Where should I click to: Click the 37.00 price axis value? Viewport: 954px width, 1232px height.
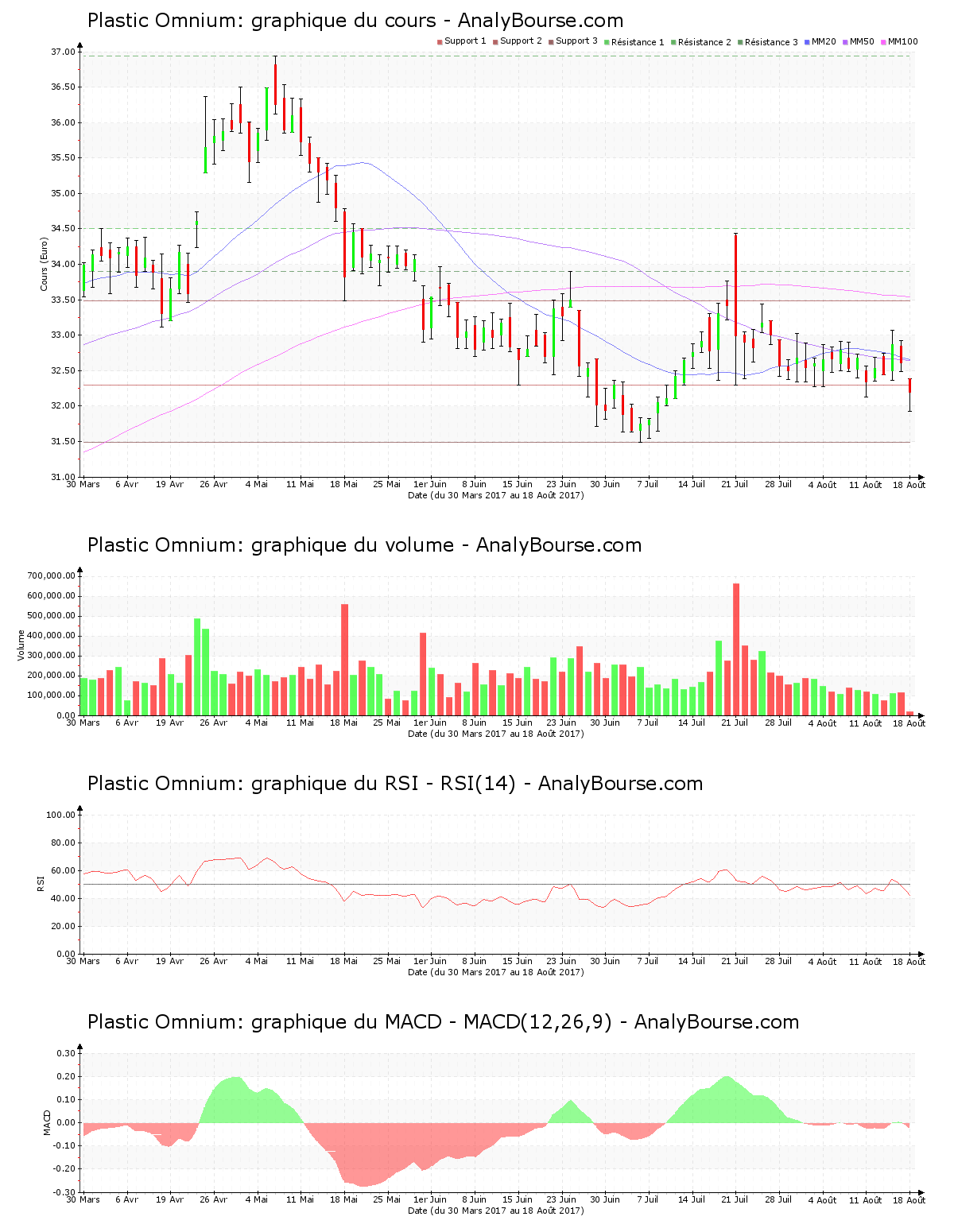pyautogui.click(x=63, y=52)
